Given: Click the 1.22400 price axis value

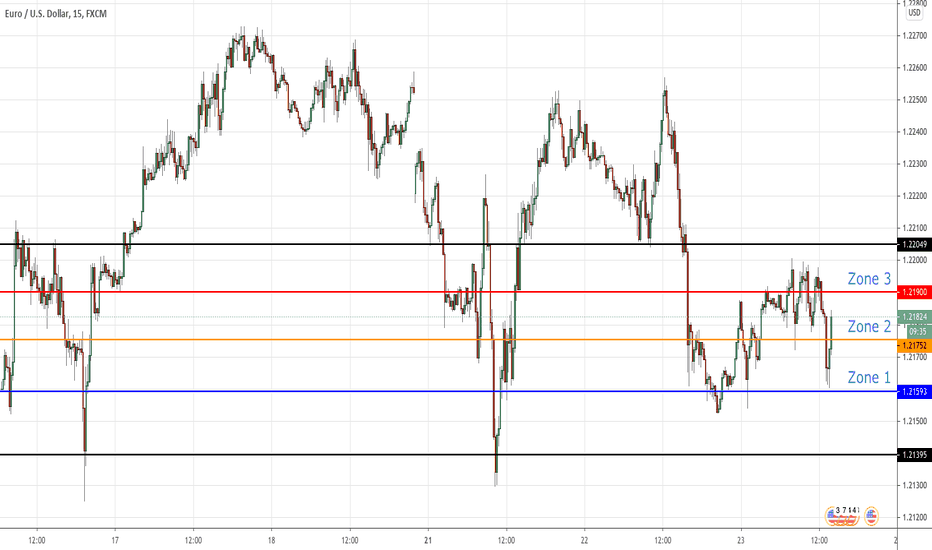Looking at the screenshot, I should [914, 132].
